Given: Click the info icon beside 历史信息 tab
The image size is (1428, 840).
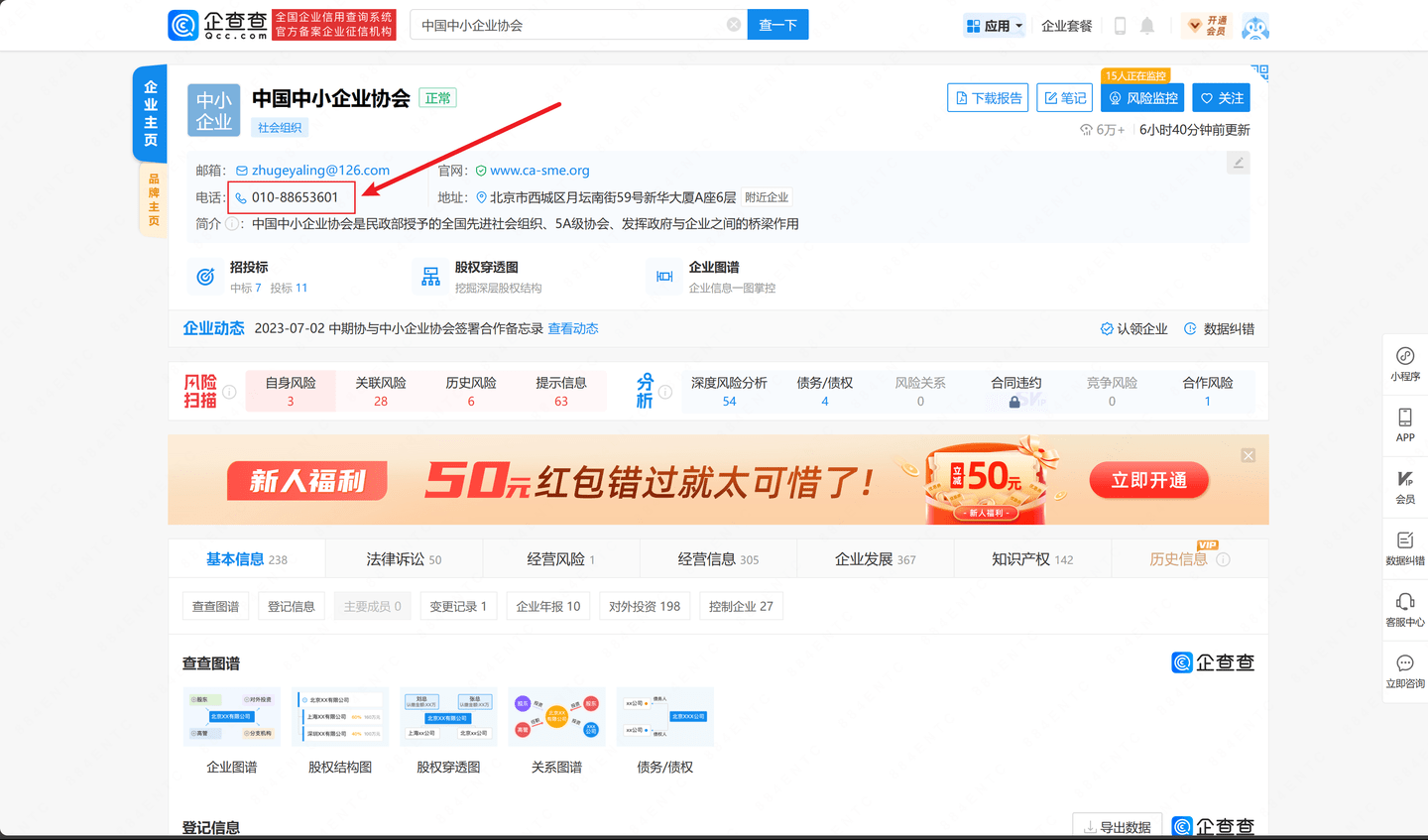Looking at the screenshot, I should (1223, 559).
